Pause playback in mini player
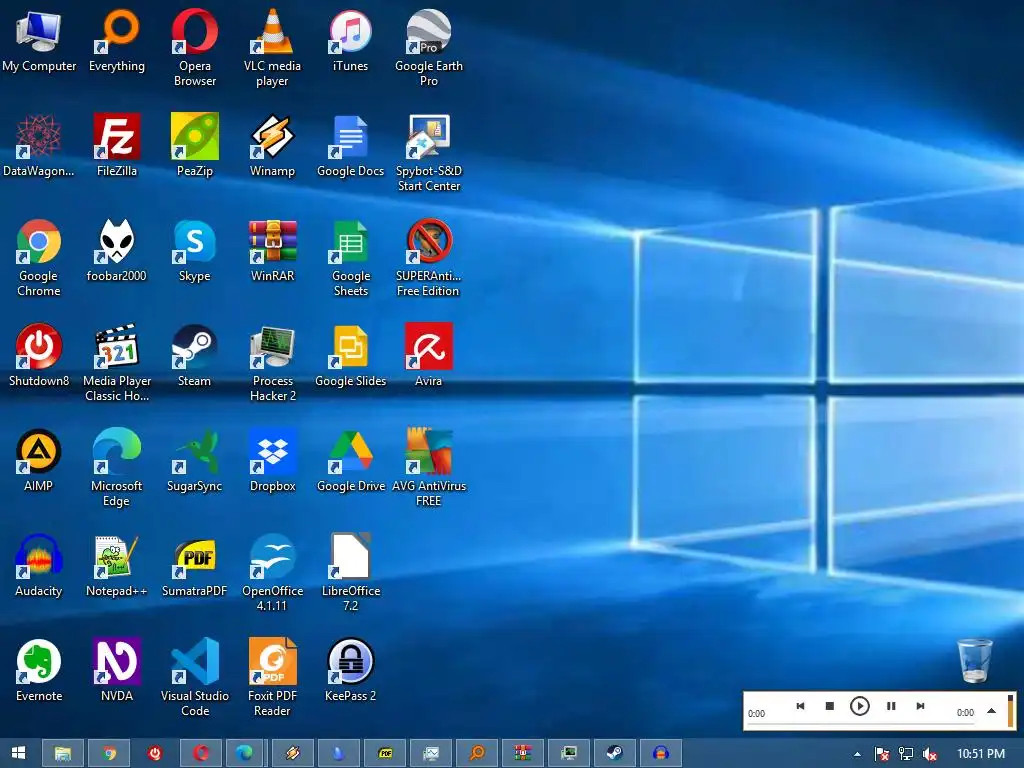This screenshot has height=768, width=1024. coord(891,706)
